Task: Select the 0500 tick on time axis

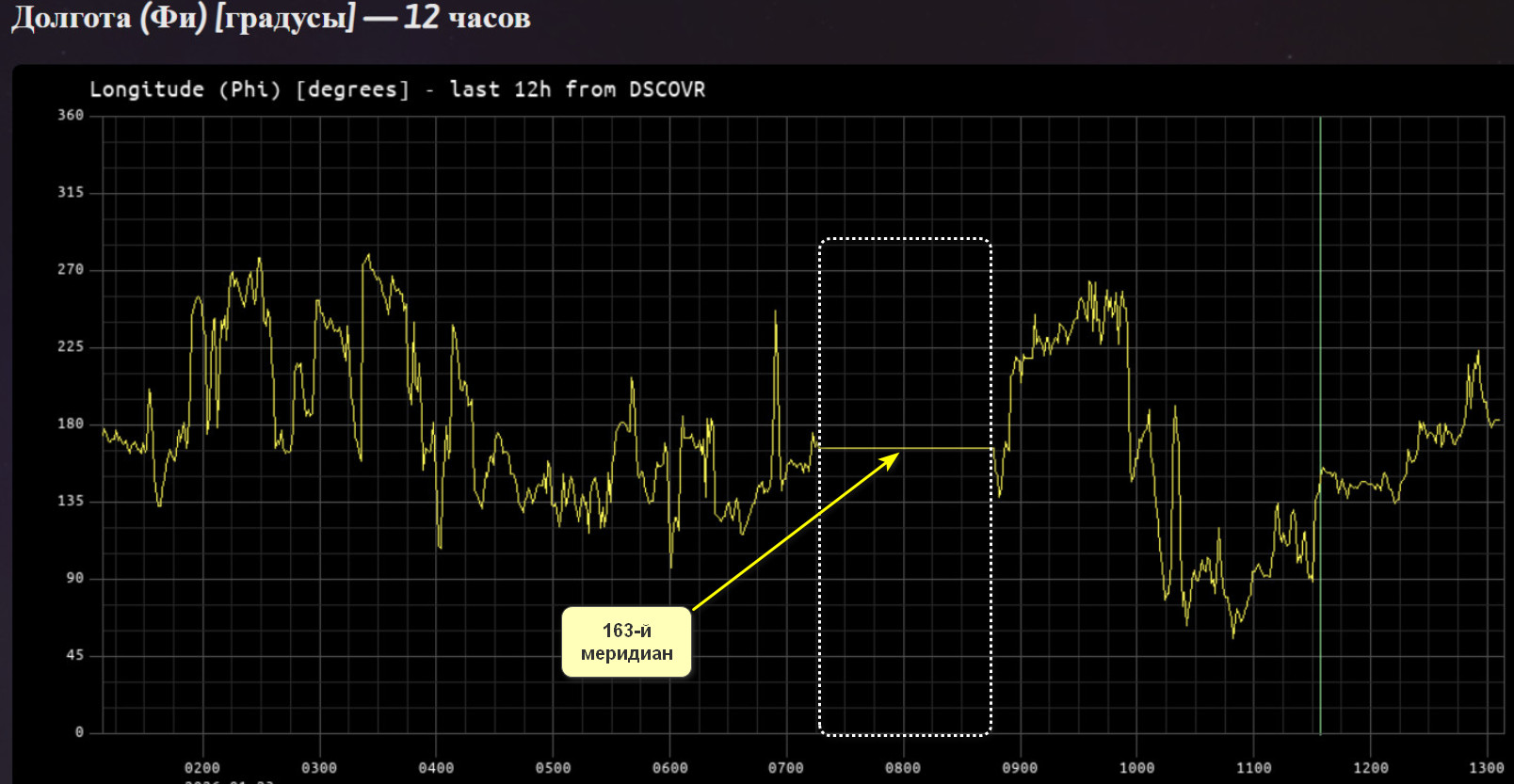Action: click(553, 768)
